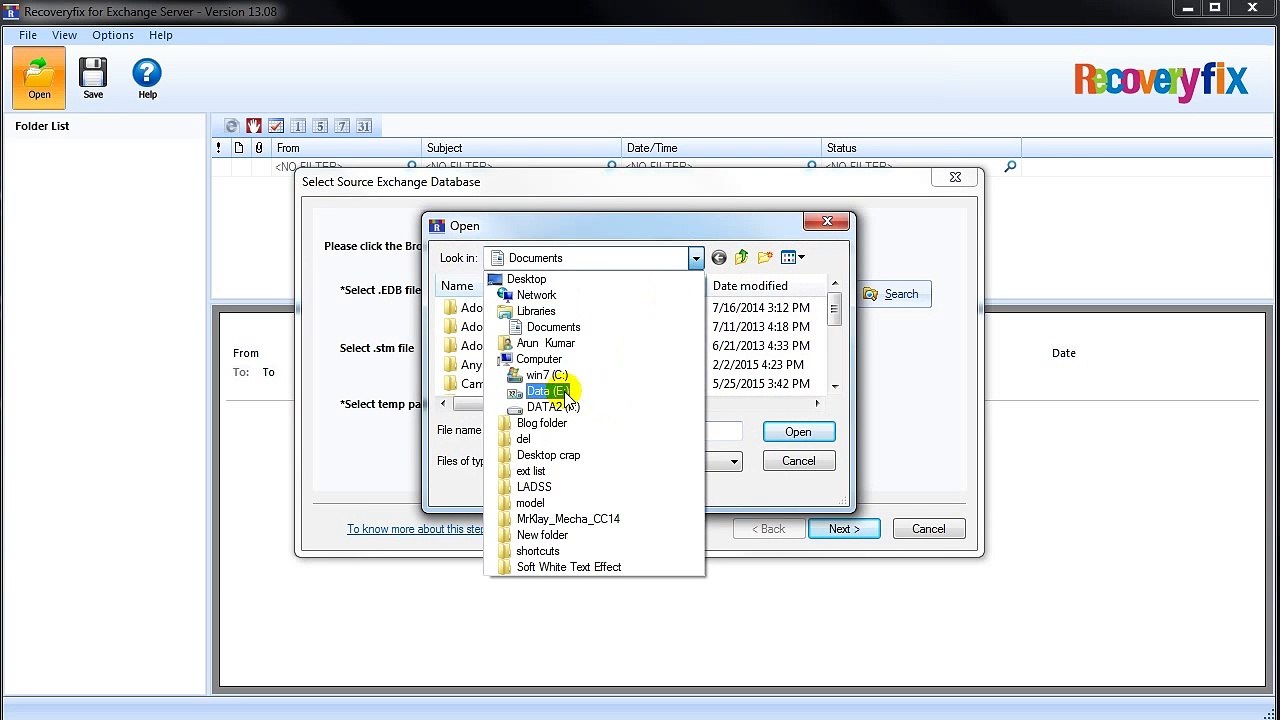Select the New folder entry
This screenshot has width=1280, height=720.
(542, 535)
